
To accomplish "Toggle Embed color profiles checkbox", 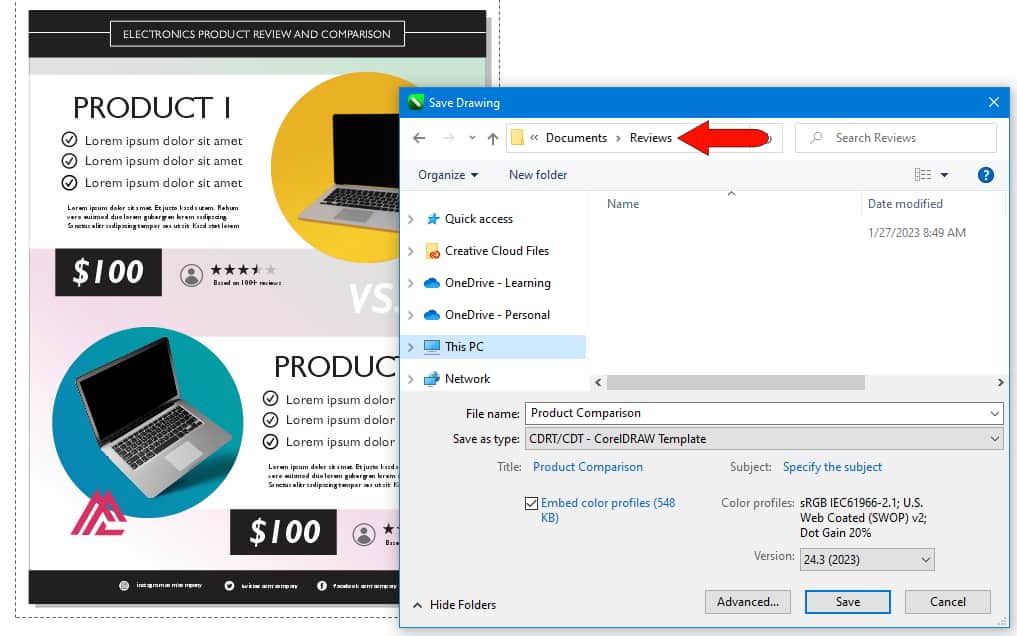I will tap(531, 504).
